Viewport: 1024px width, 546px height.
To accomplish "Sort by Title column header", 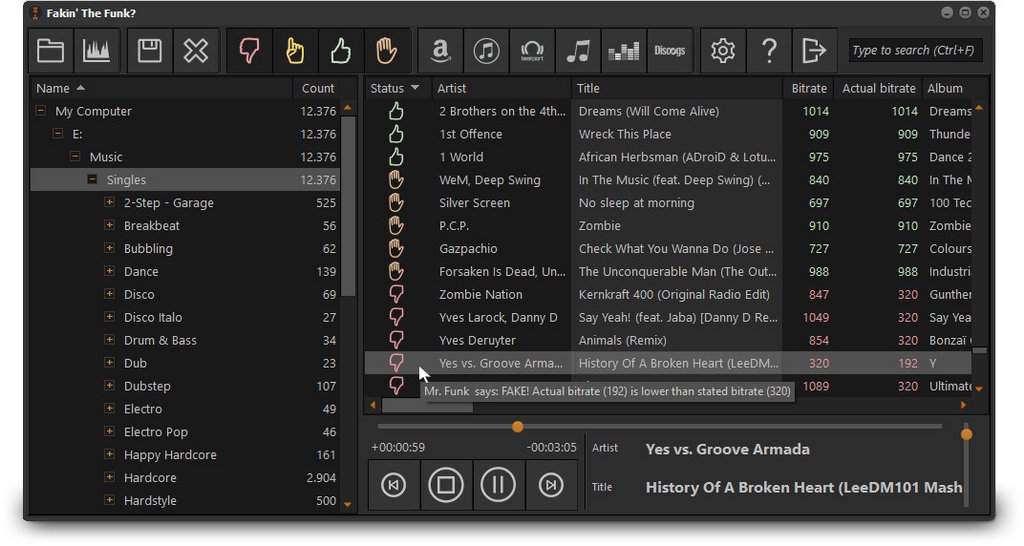I will pos(677,88).
